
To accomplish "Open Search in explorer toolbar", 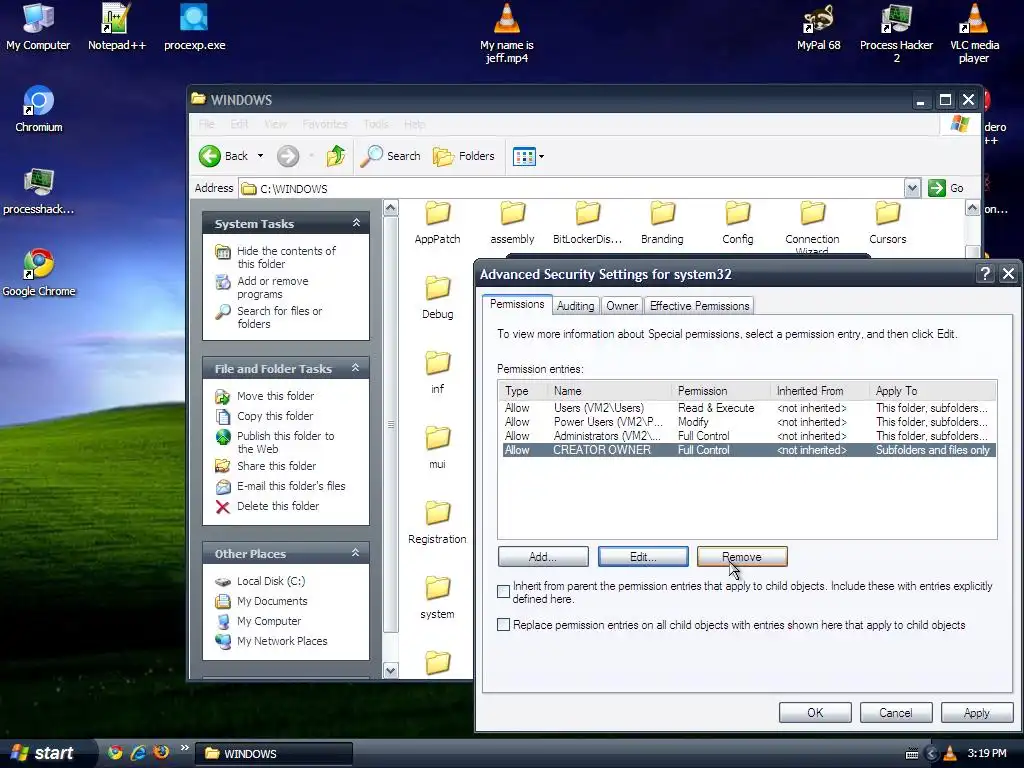I will [x=391, y=156].
